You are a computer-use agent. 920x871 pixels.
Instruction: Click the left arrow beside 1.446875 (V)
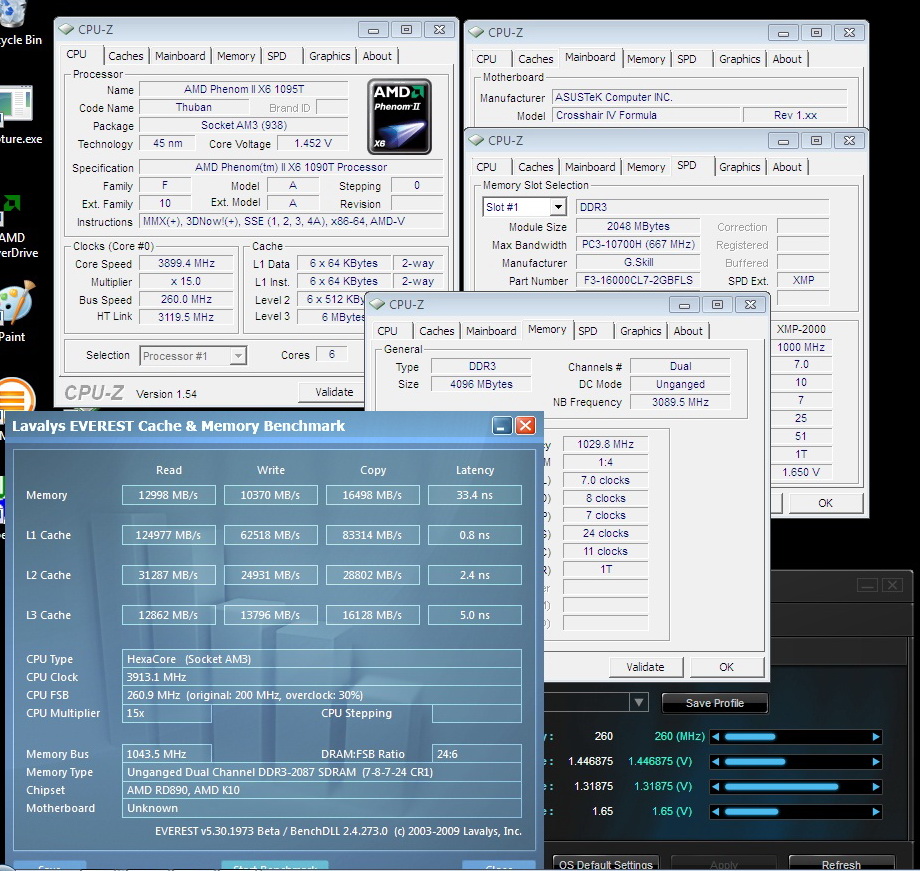715,762
